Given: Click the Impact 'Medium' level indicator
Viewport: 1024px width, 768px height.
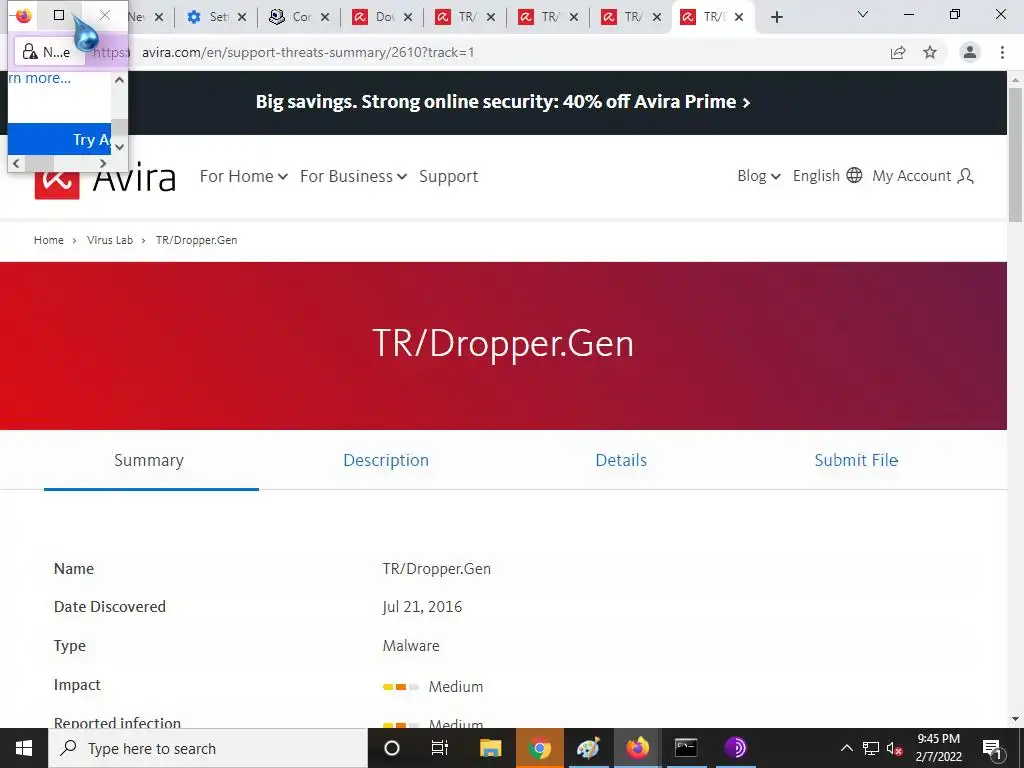Looking at the screenshot, I should pyautogui.click(x=433, y=686).
